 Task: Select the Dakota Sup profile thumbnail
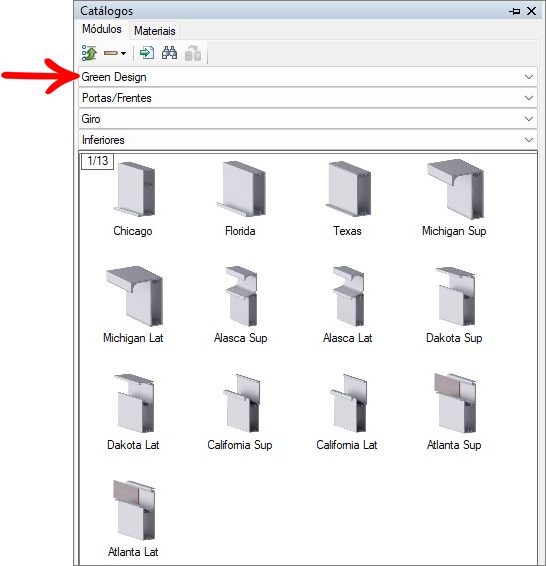[455, 296]
